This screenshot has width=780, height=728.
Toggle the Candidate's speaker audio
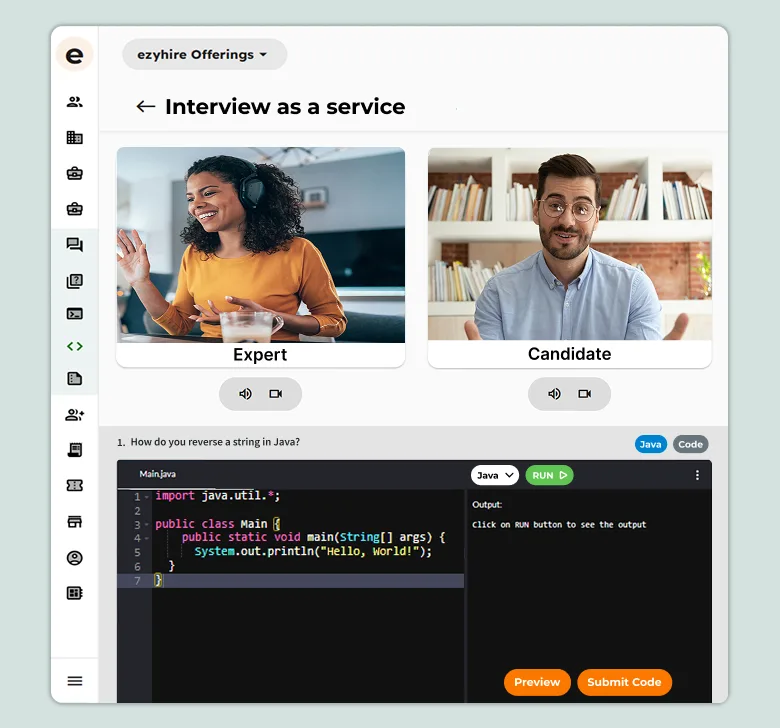[554, 394]
